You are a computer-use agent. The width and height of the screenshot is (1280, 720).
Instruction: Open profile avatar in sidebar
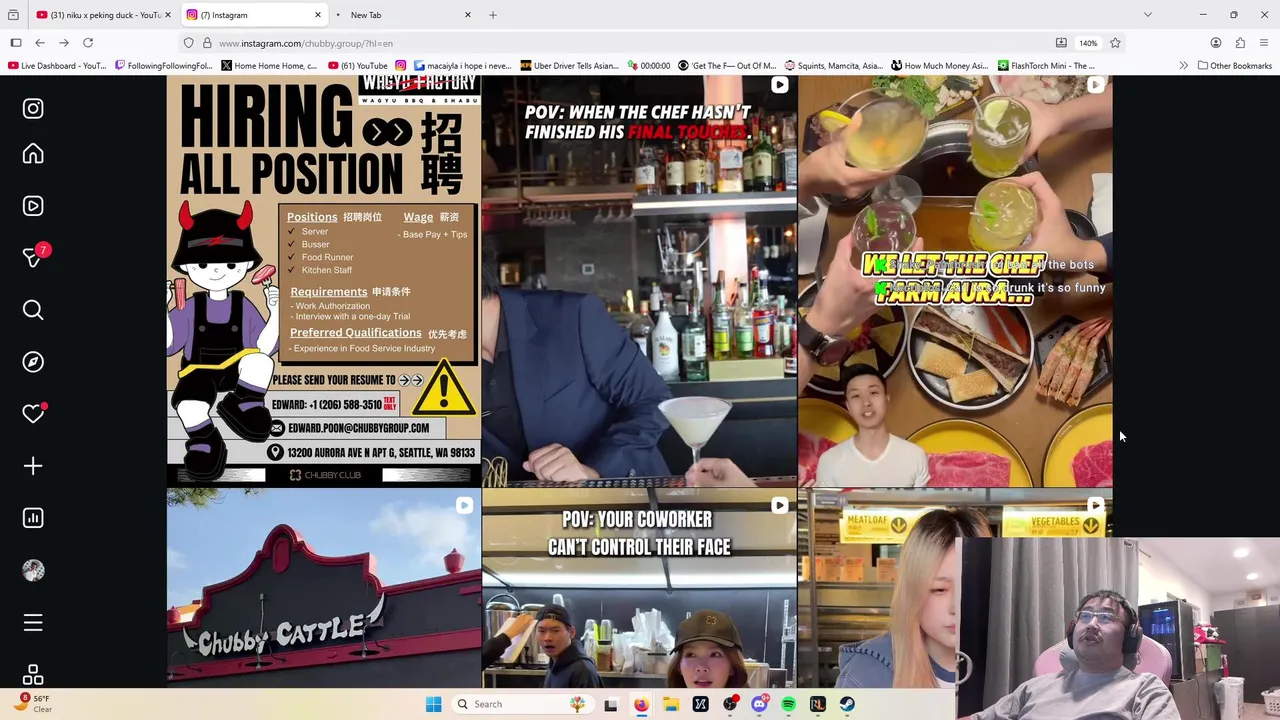click(33, 570)
